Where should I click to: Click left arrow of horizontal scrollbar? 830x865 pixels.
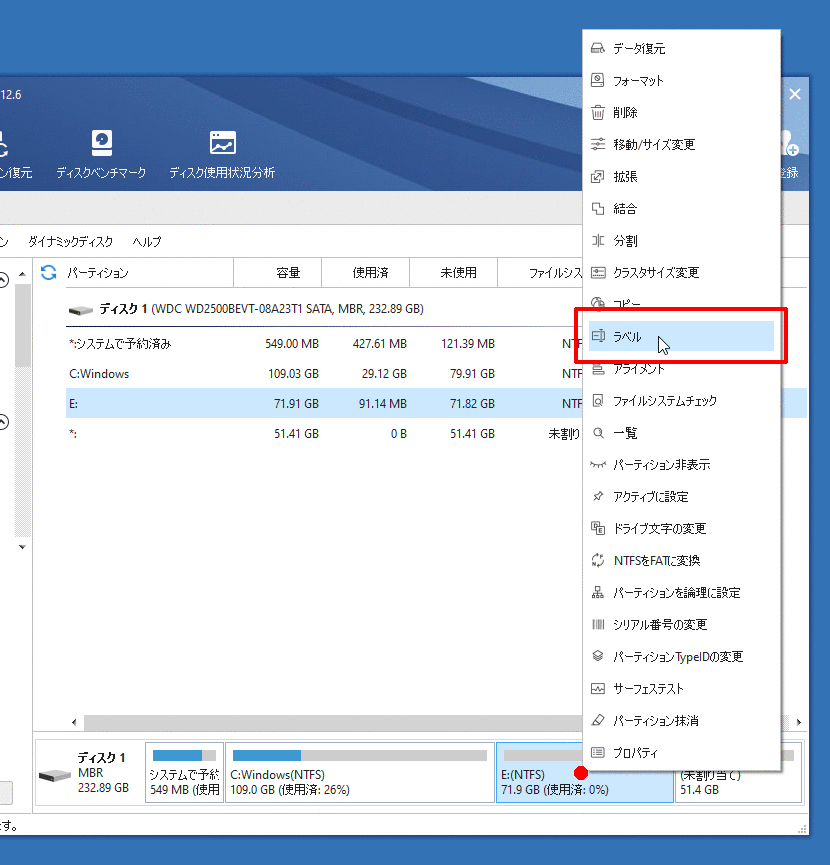(72, 722)
